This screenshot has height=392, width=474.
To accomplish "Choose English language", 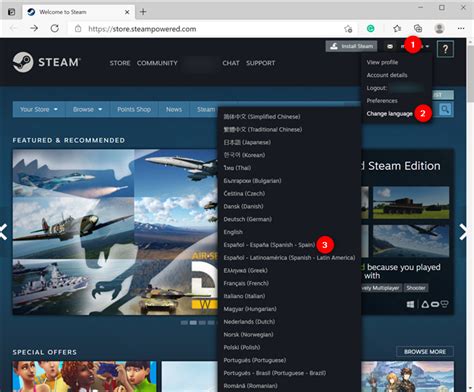I will 233,232.
